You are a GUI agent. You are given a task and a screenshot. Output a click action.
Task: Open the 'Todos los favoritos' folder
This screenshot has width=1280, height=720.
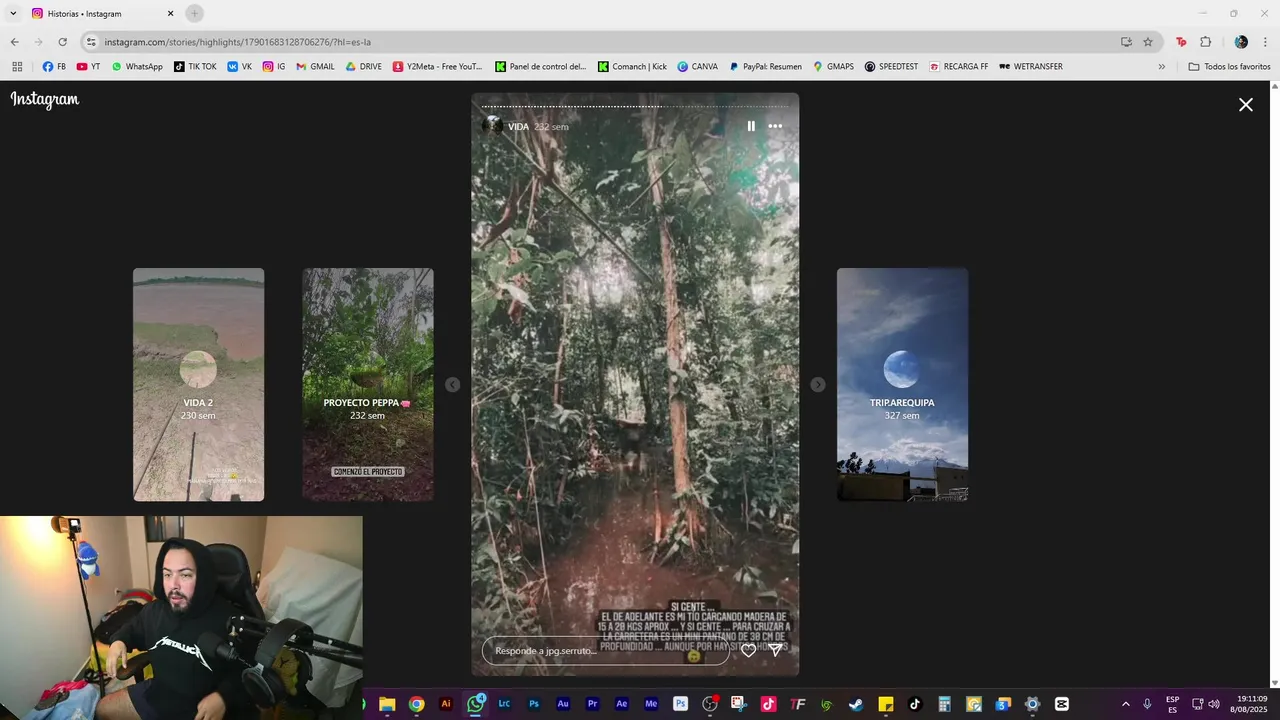click(1229, 67)
